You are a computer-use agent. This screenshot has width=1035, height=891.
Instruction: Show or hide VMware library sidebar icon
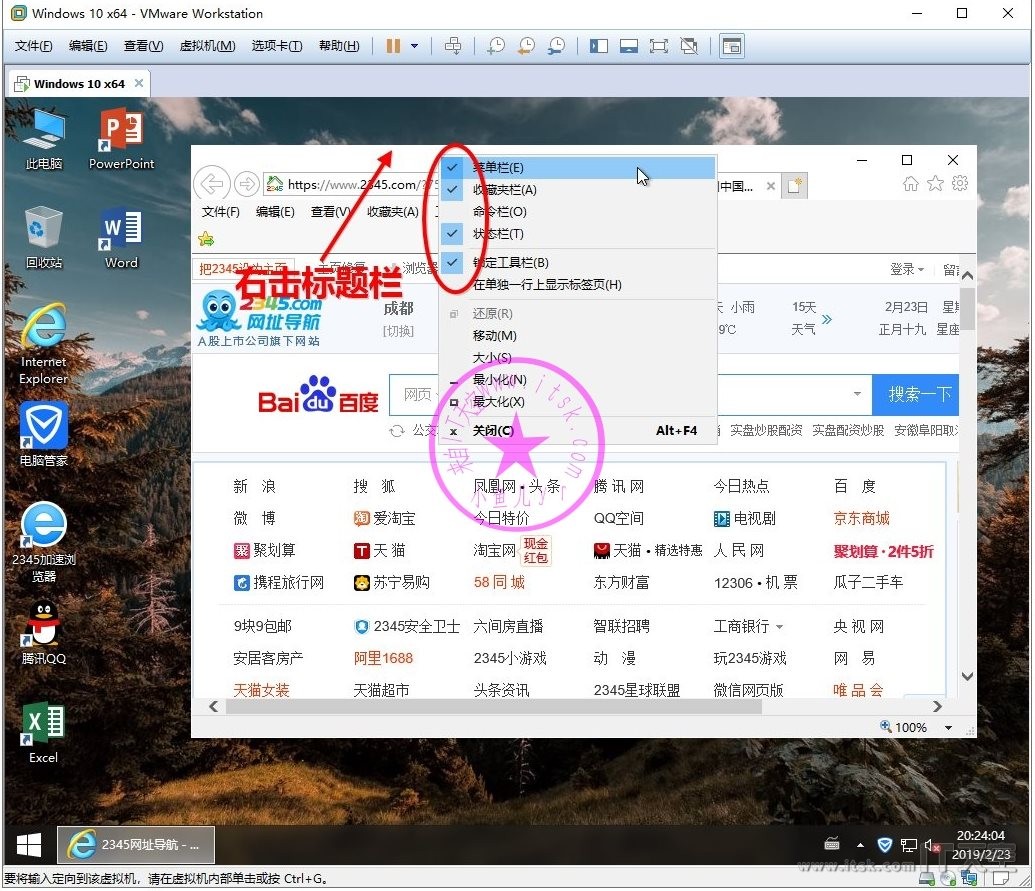tap(599, 46)
